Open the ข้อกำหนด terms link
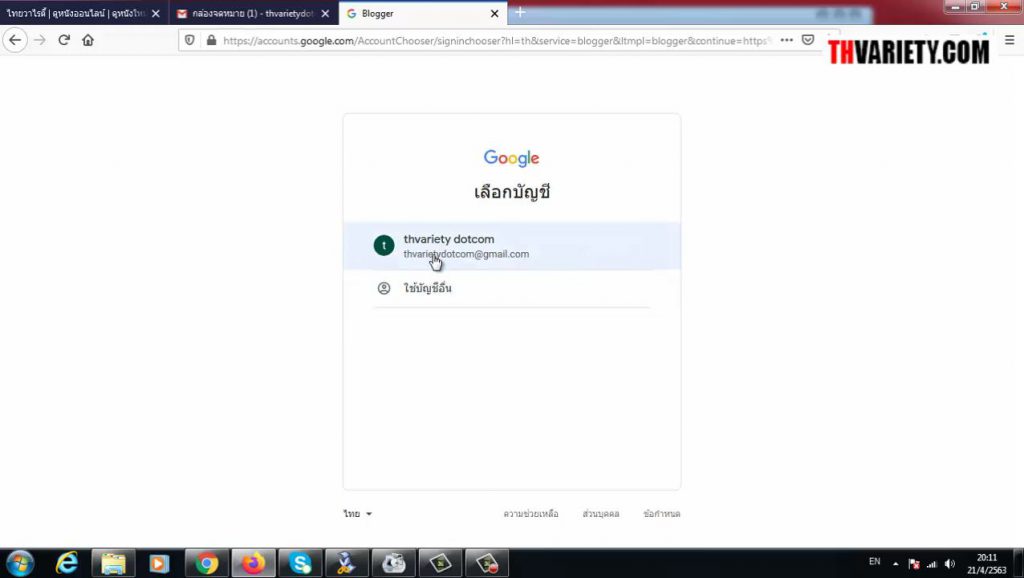 [662, 514]
